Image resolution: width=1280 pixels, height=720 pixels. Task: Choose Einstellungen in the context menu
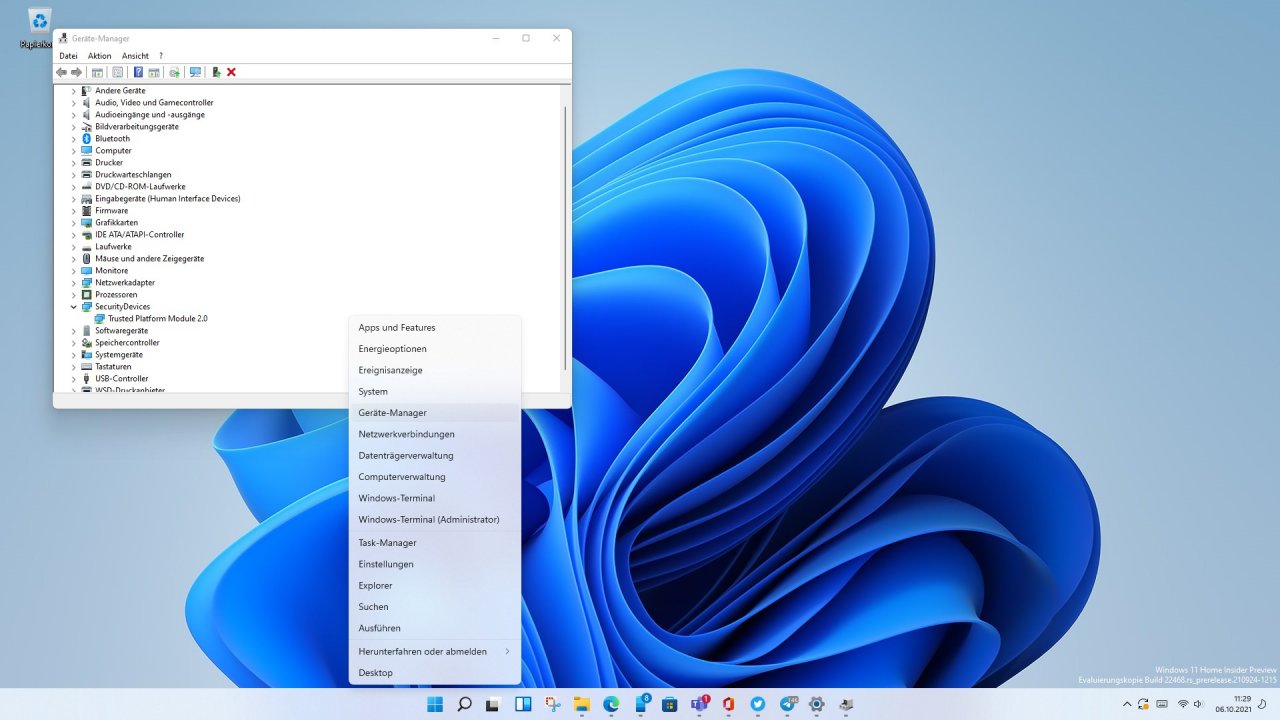click(x=435, y=564)
